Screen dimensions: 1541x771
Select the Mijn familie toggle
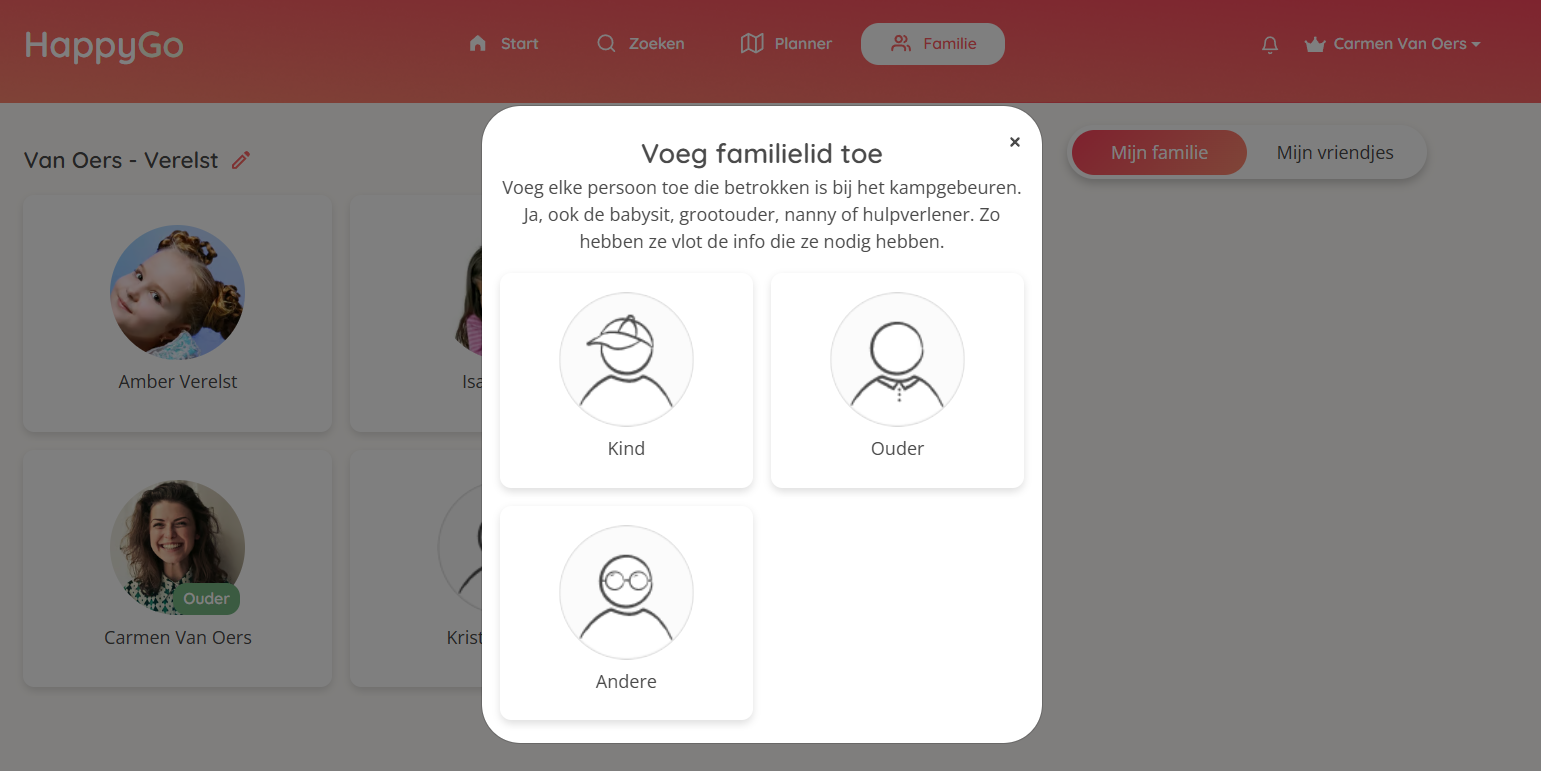click(1159, 153)
